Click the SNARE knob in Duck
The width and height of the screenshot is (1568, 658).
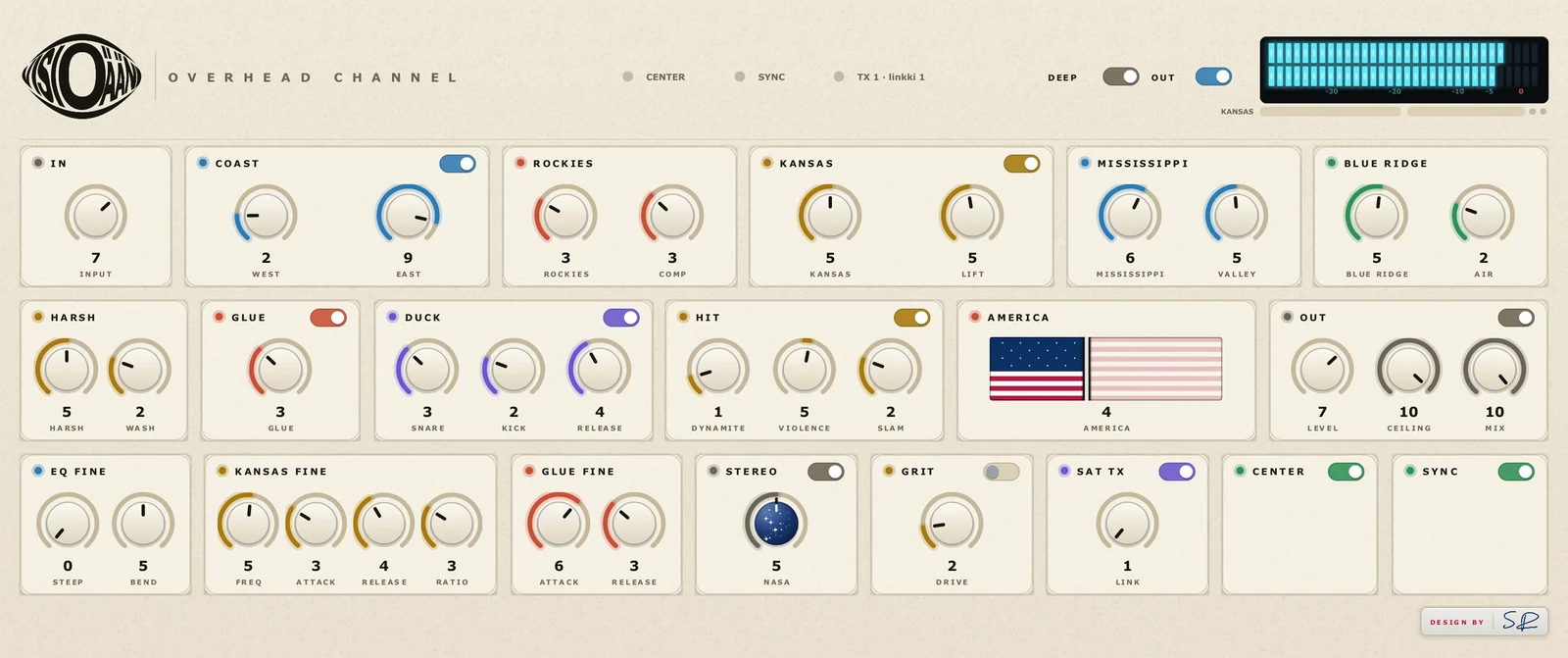(x=427, y=369)
